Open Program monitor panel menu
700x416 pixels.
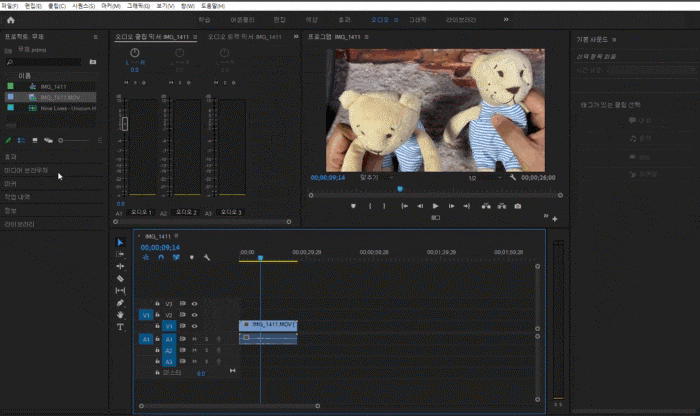tap(367, 37)
